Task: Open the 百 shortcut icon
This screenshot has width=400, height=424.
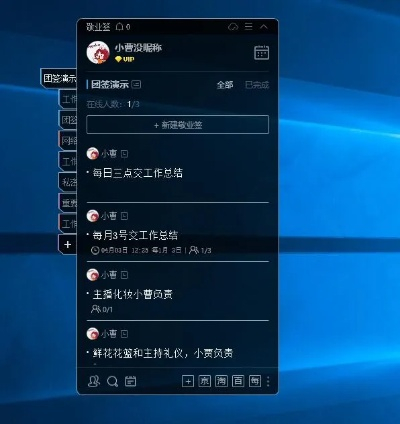Action: click(238, 381)
